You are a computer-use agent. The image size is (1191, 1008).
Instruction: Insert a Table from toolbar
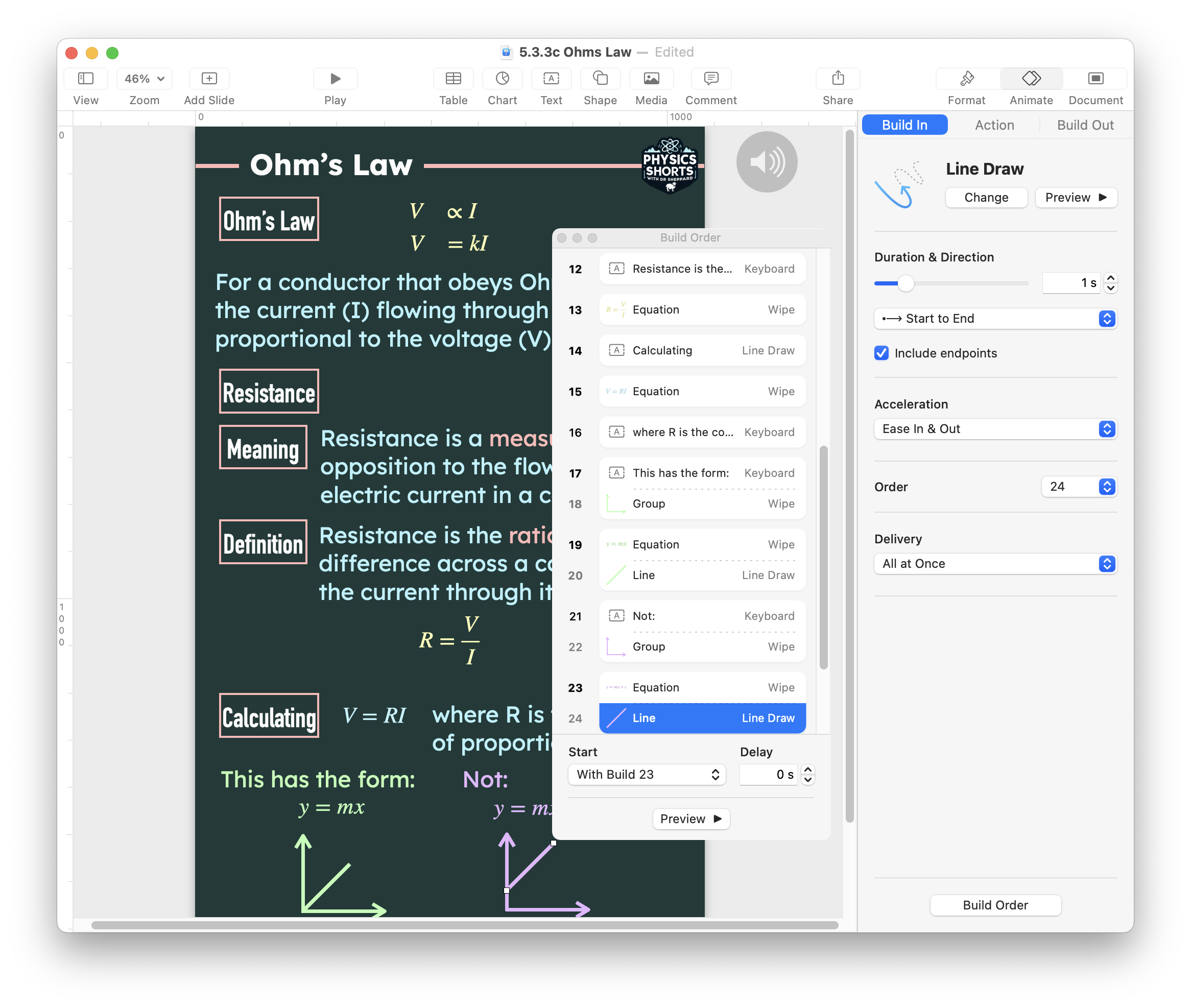coord(452,78)
